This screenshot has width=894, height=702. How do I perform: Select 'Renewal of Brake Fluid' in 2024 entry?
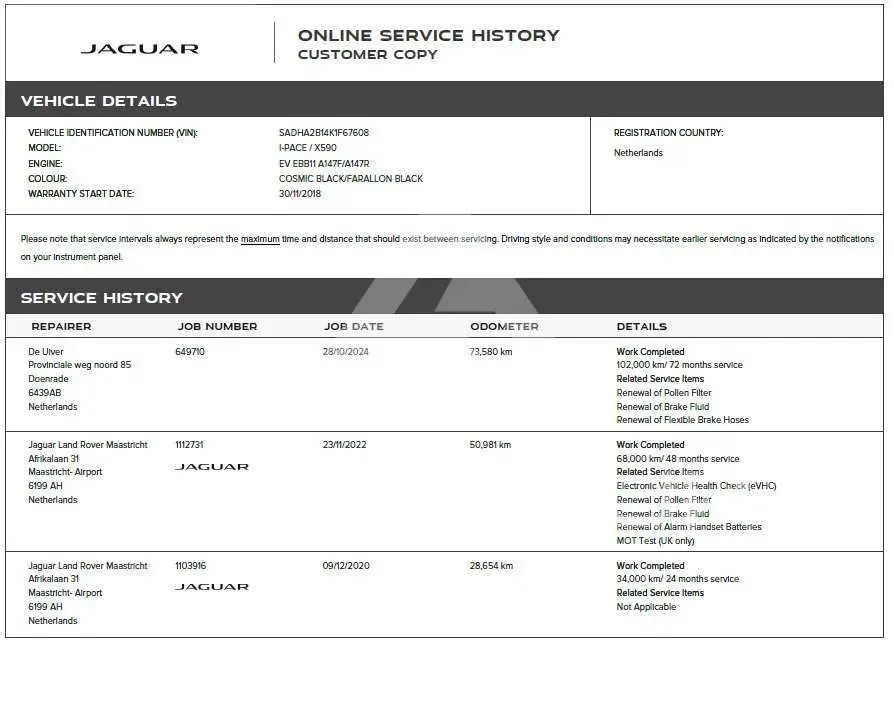(663, 407)
